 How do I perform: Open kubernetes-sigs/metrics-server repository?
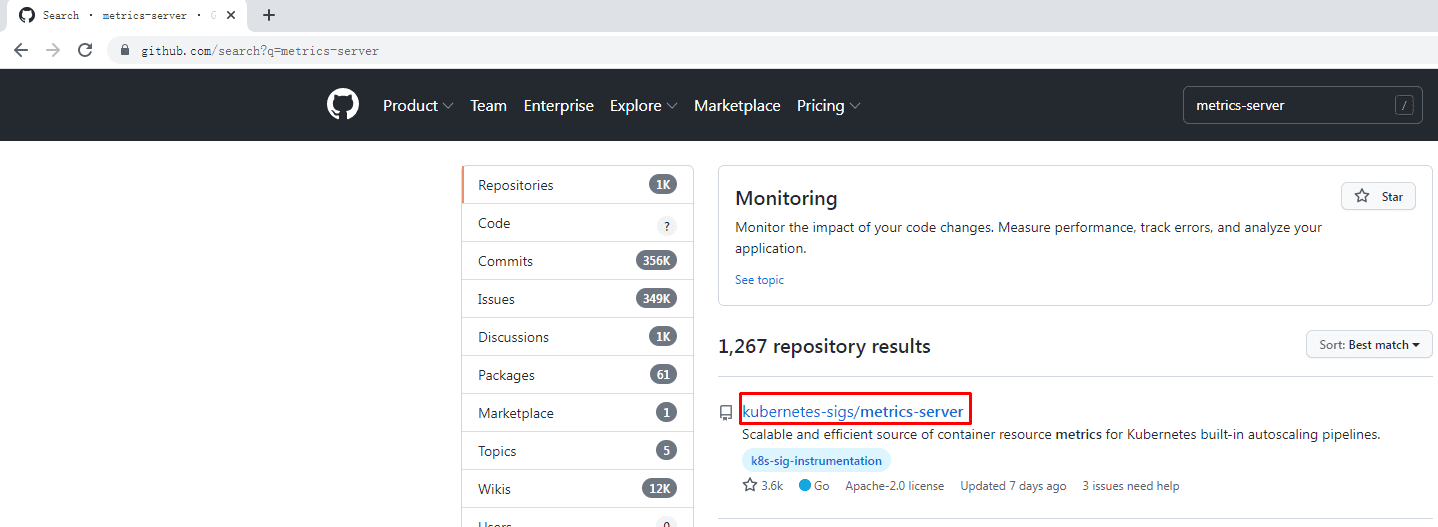click(x=853, y=411)
